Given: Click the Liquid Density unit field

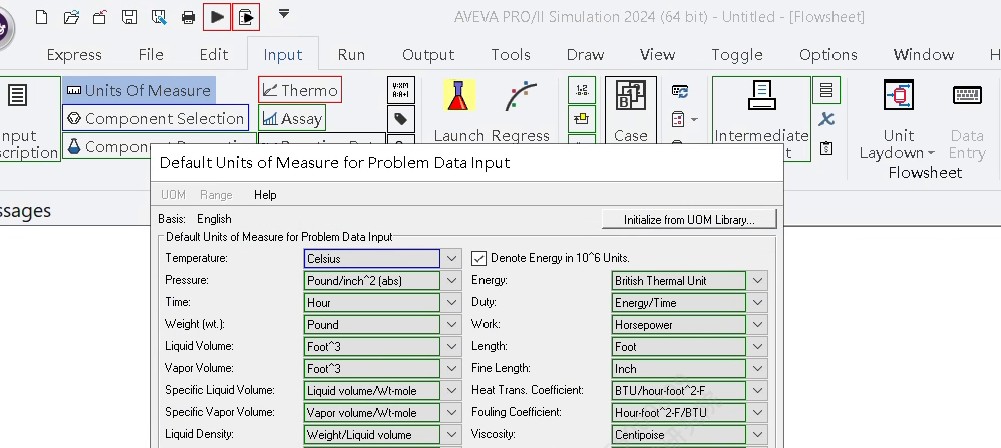Looking at the screenshot, I should click(372, 435).
